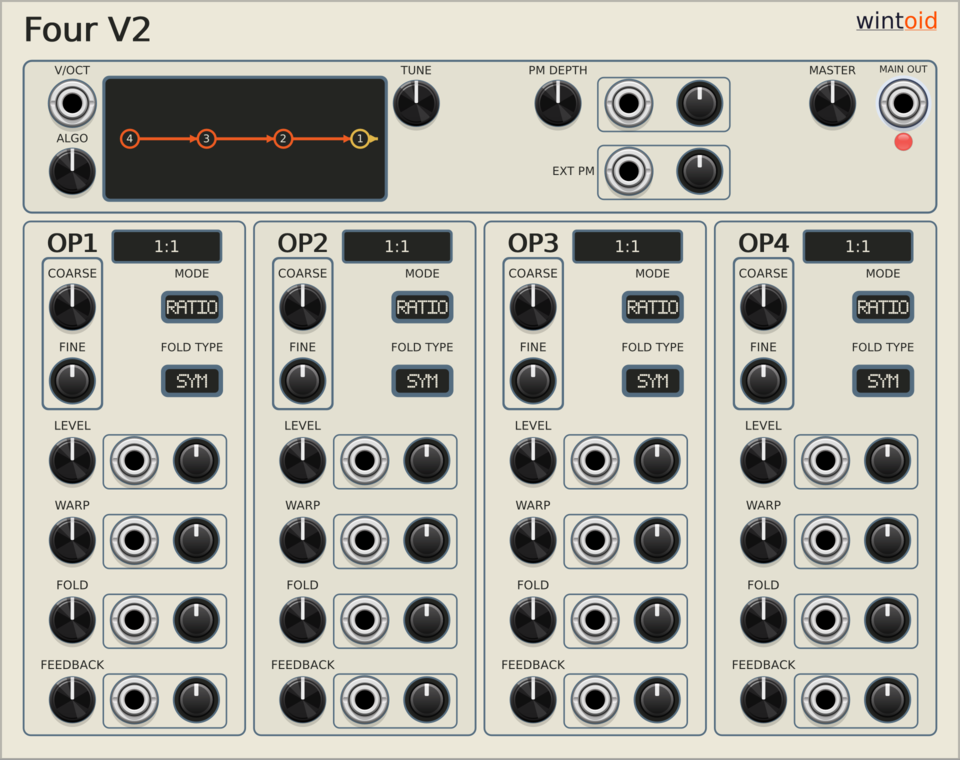Click the MASTER volume knob
The width and height of the screenshot is (960, 760).
[832, 103]
